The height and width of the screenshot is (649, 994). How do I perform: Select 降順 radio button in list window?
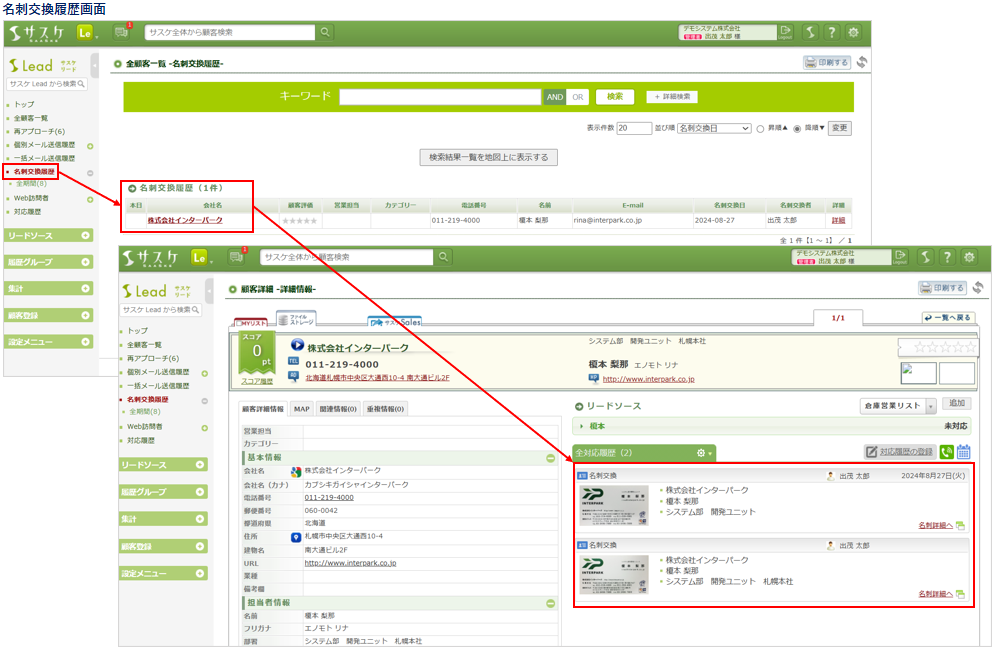(x=797, y=129)
